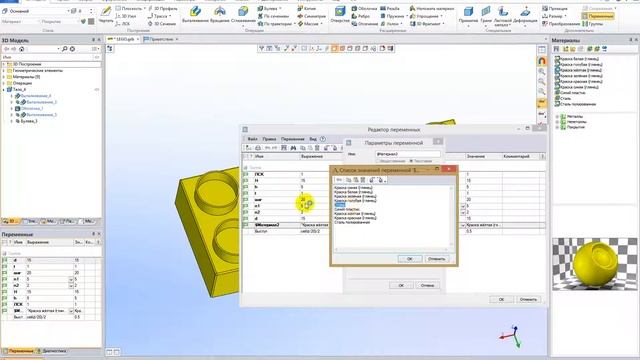Open the Проекция projection tool
Viewport: 640px width, 360px height.
point(555,8)
